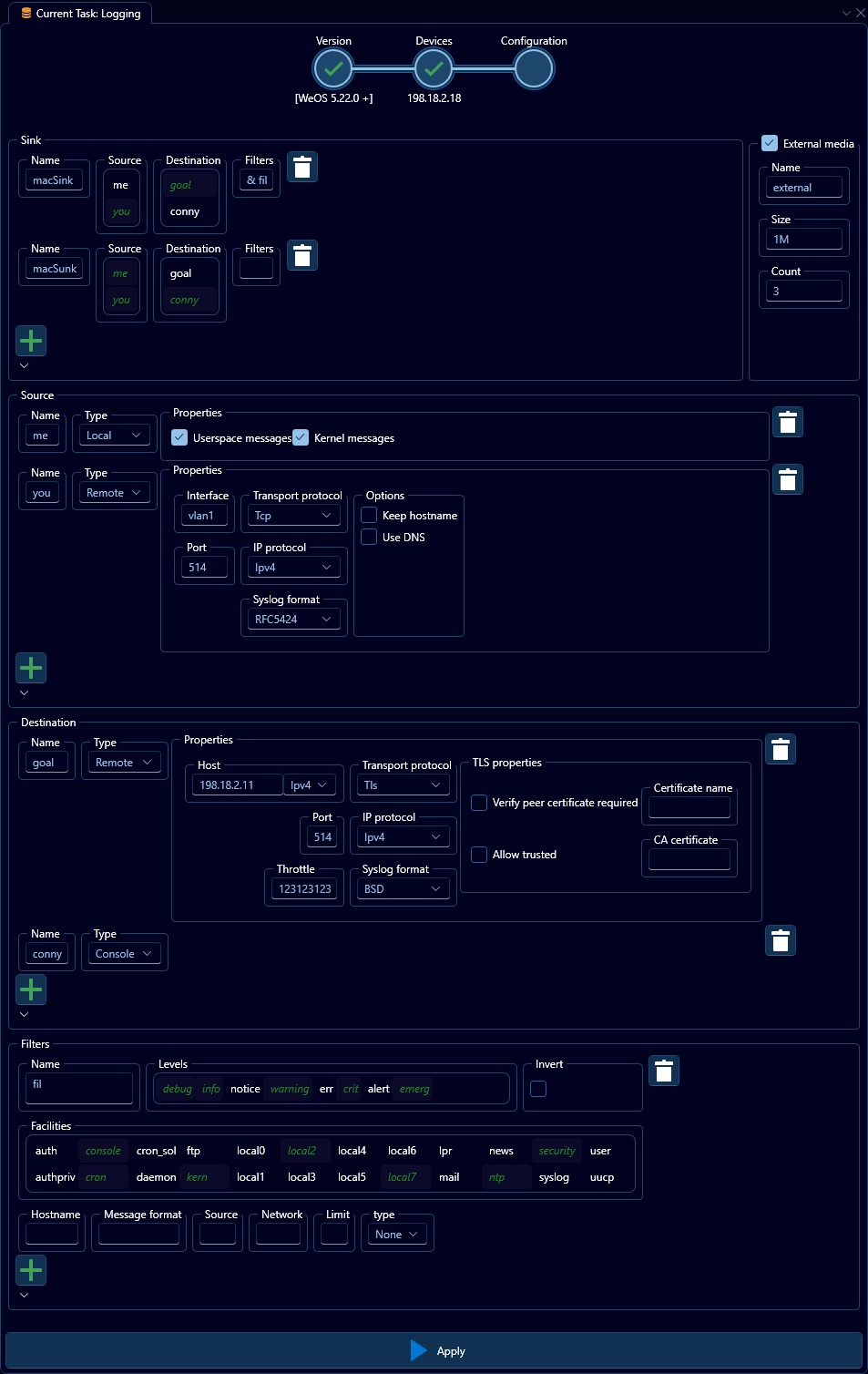Screen dimensions: 868x1374
Task: Delete the "conny" console destination
Action: pyautogui.click(x=780, y=940)
